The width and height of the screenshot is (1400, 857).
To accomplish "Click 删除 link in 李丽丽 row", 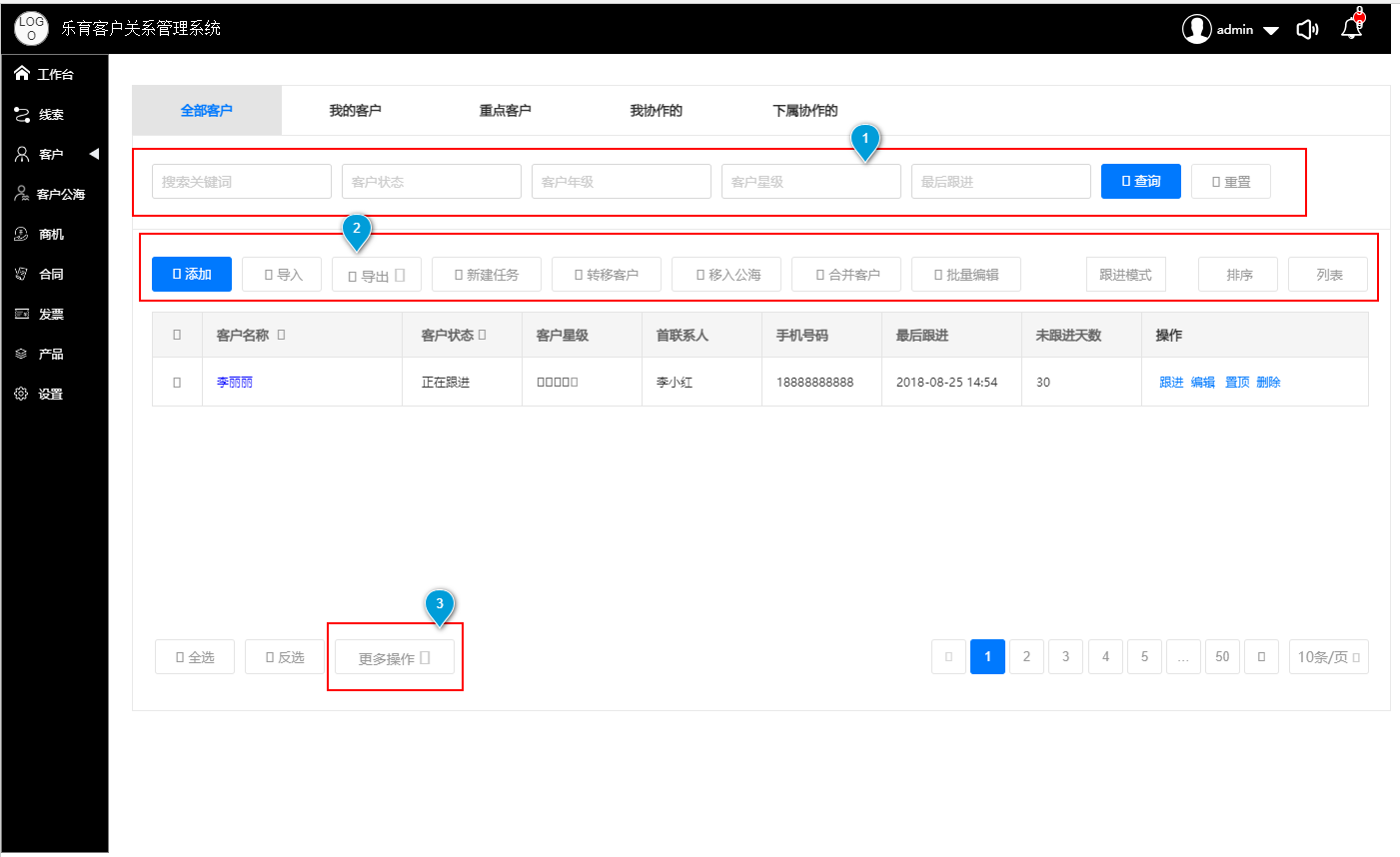I will tap(1268, 383).
